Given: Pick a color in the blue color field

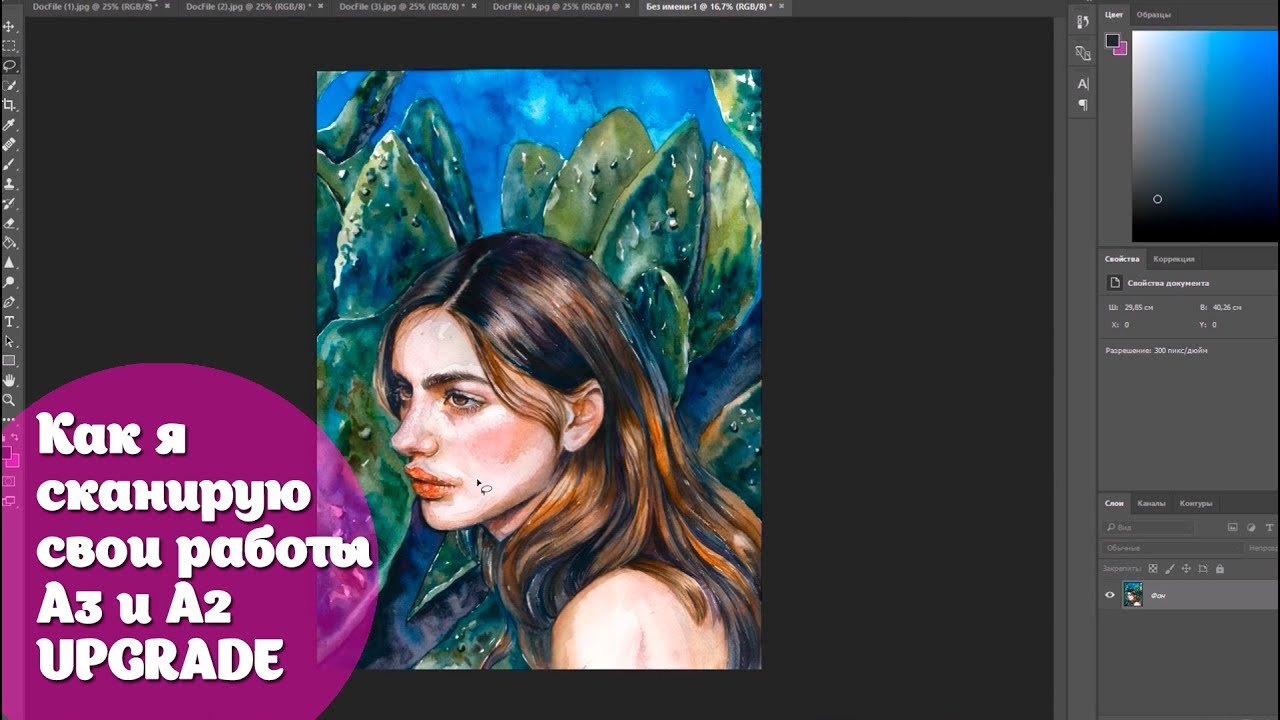Looking at the screenshot, I should (1205, 135).
